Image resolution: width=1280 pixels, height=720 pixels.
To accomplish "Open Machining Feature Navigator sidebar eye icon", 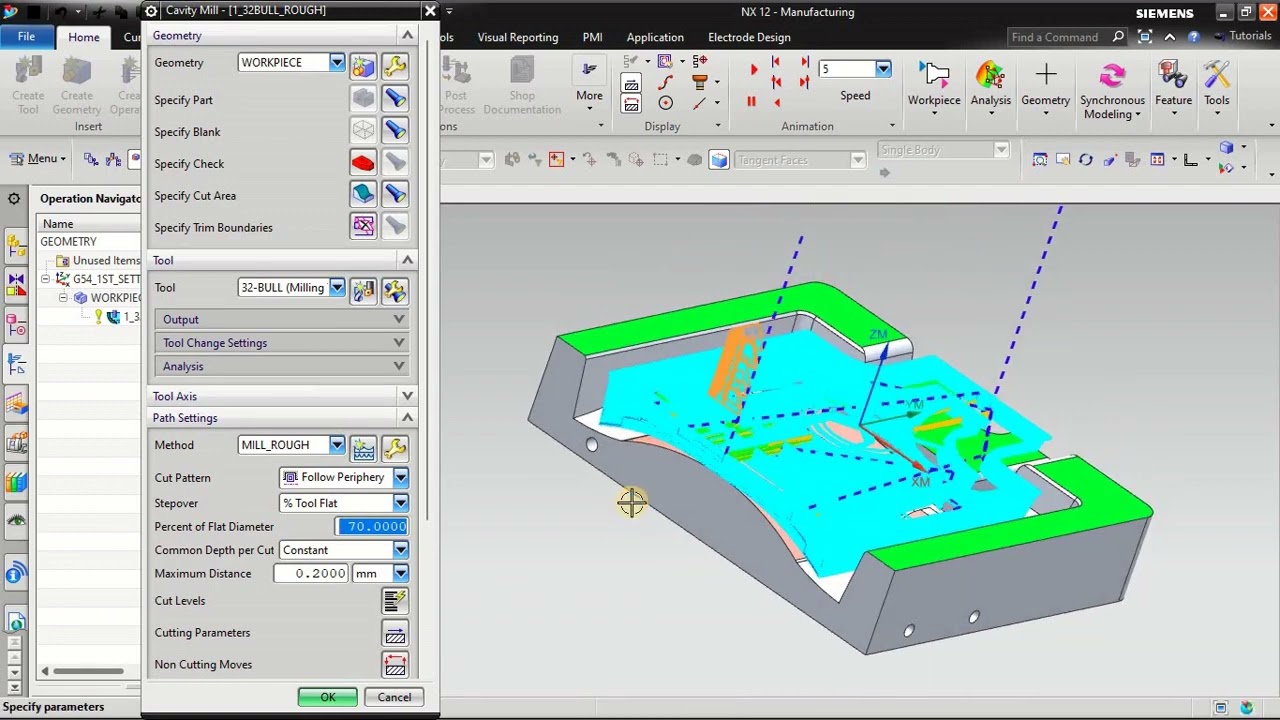I will coord(16,519).
